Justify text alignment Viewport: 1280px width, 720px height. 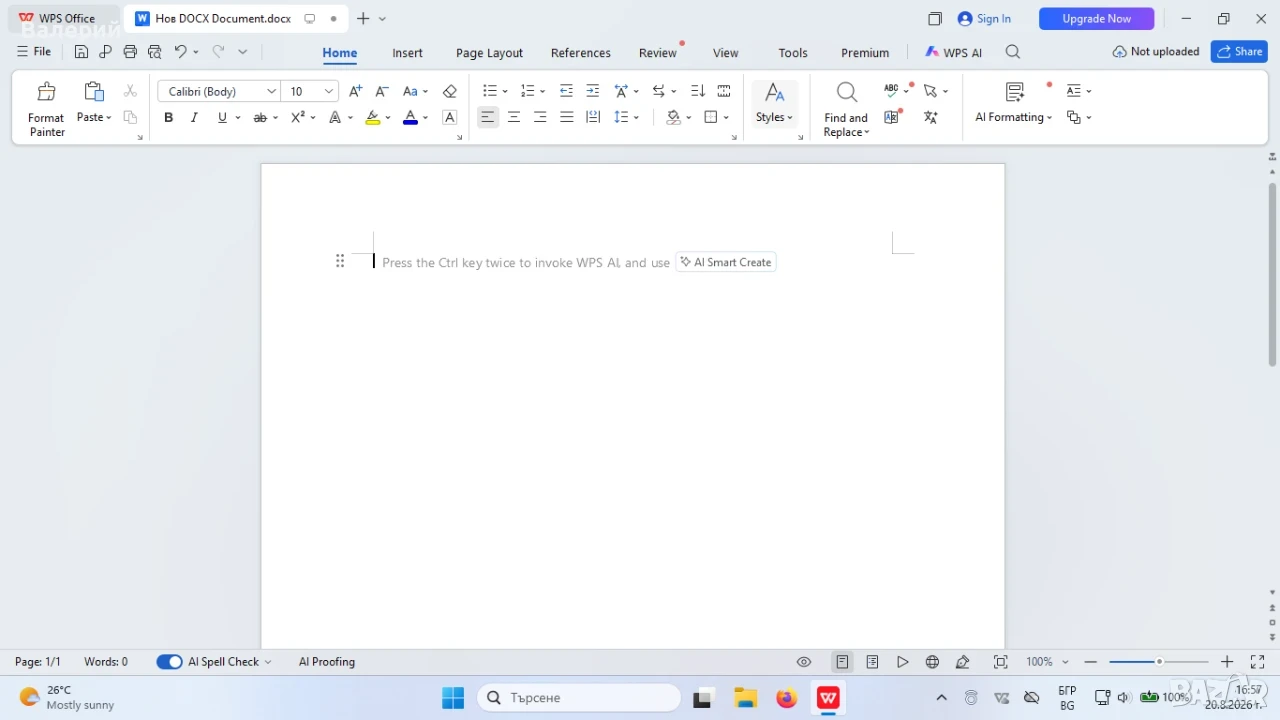click(567, 118)
